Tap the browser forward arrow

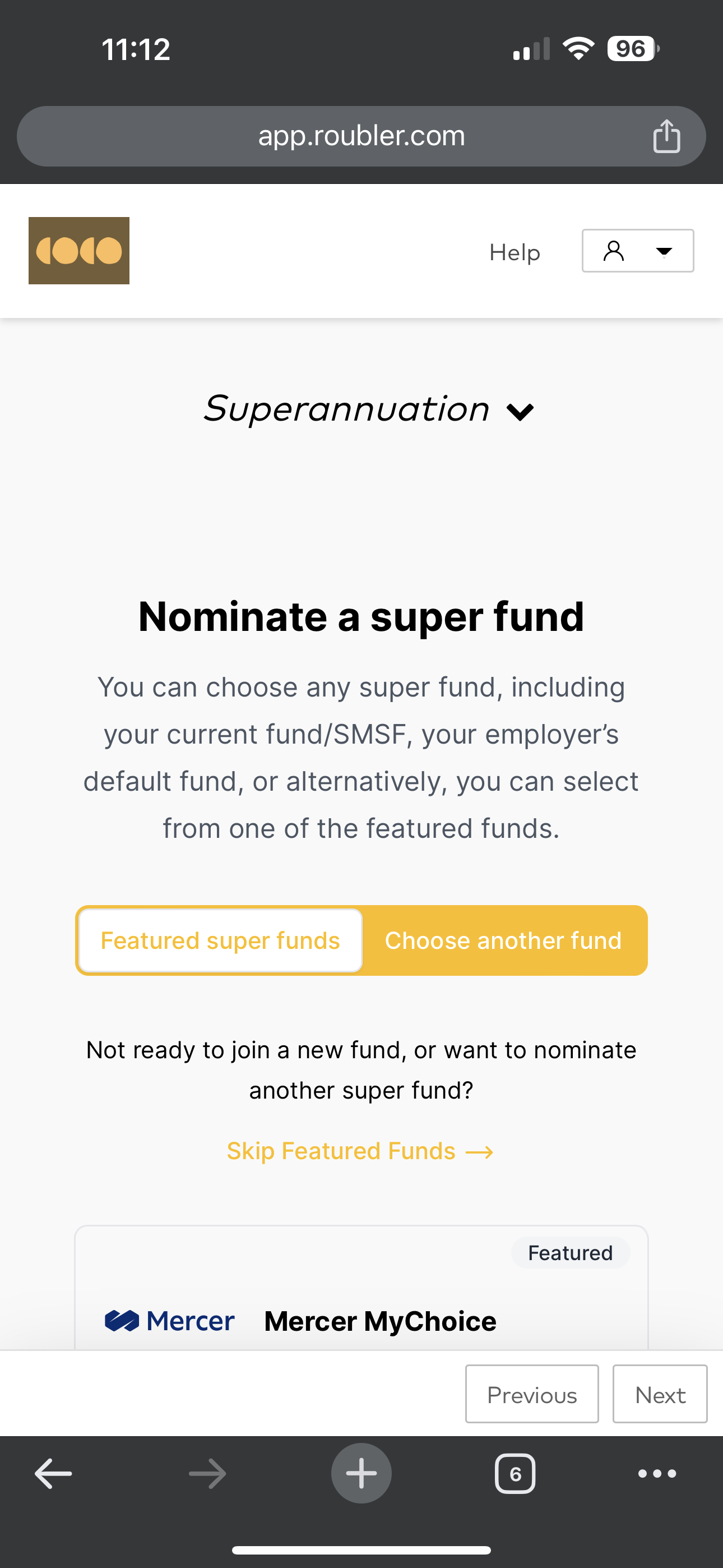tap(207, 1474)
